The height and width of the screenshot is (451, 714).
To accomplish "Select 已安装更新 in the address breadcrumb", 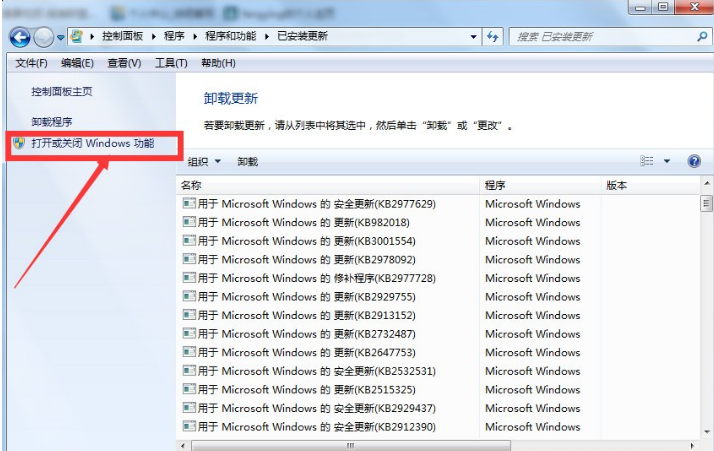I will coord(302,36).
